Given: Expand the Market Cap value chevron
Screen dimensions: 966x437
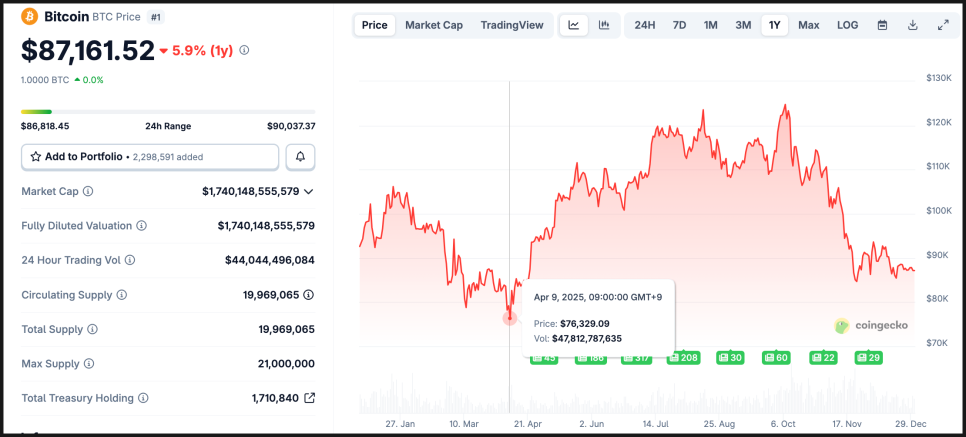Looking at the screenshot, I should point(309,191).
